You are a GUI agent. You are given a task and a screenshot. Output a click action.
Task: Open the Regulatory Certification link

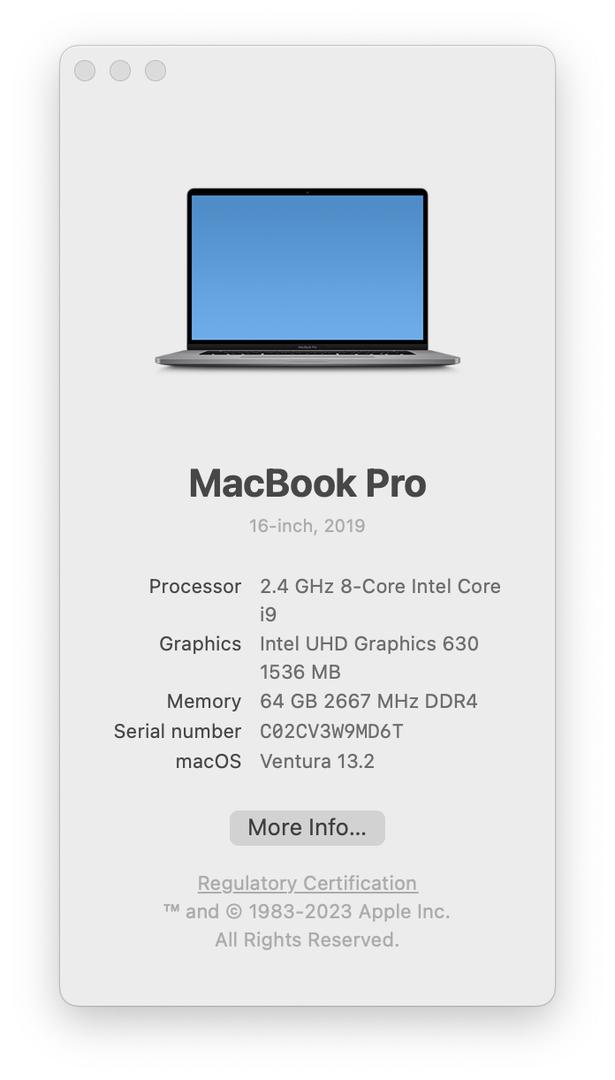point(307,883)
